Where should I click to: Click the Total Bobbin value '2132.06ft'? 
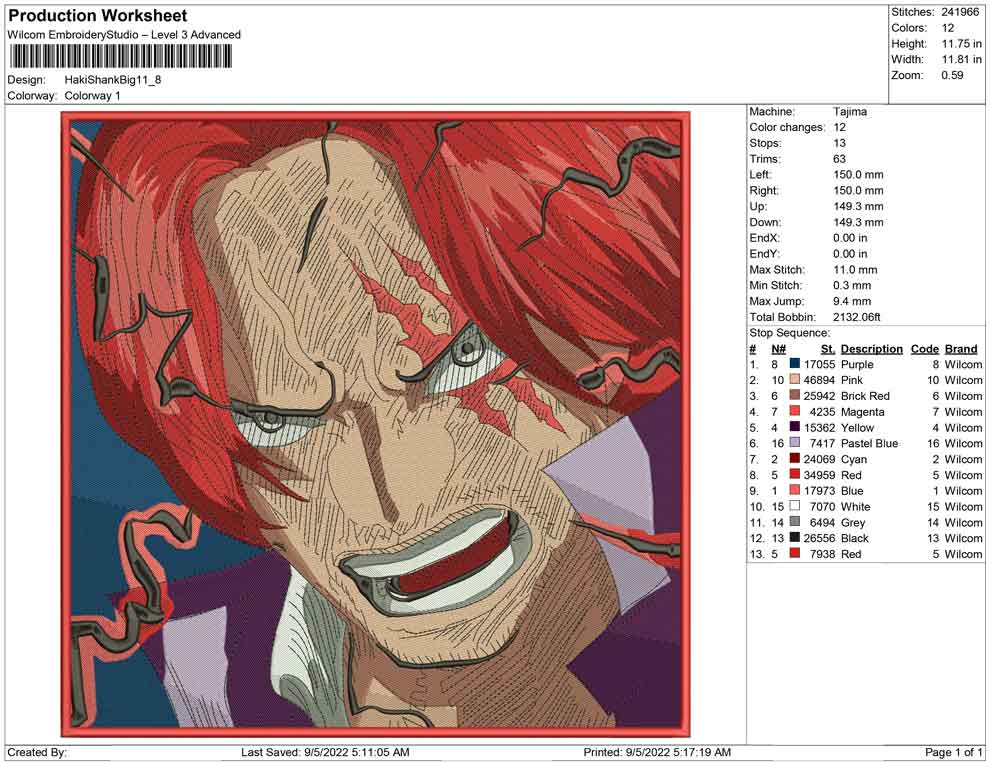(857, 317)
